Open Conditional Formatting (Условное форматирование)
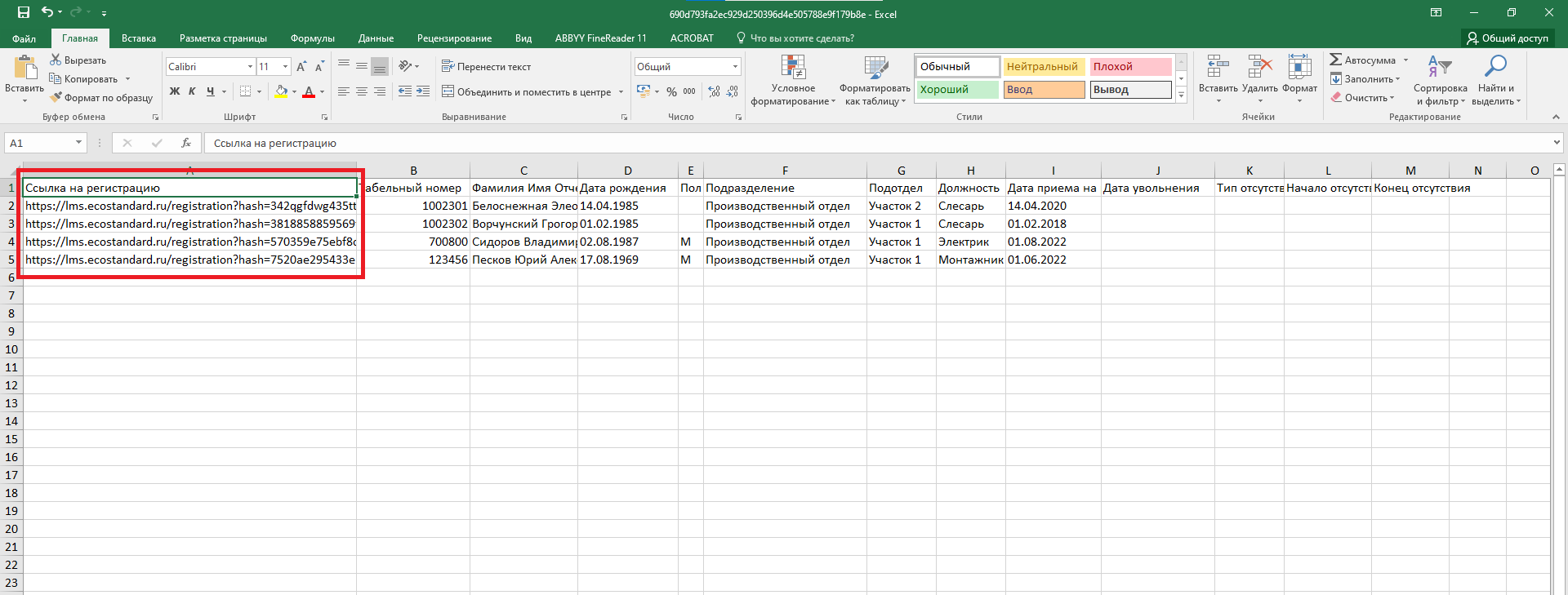 pyautogui.click(x=793, y=80)
